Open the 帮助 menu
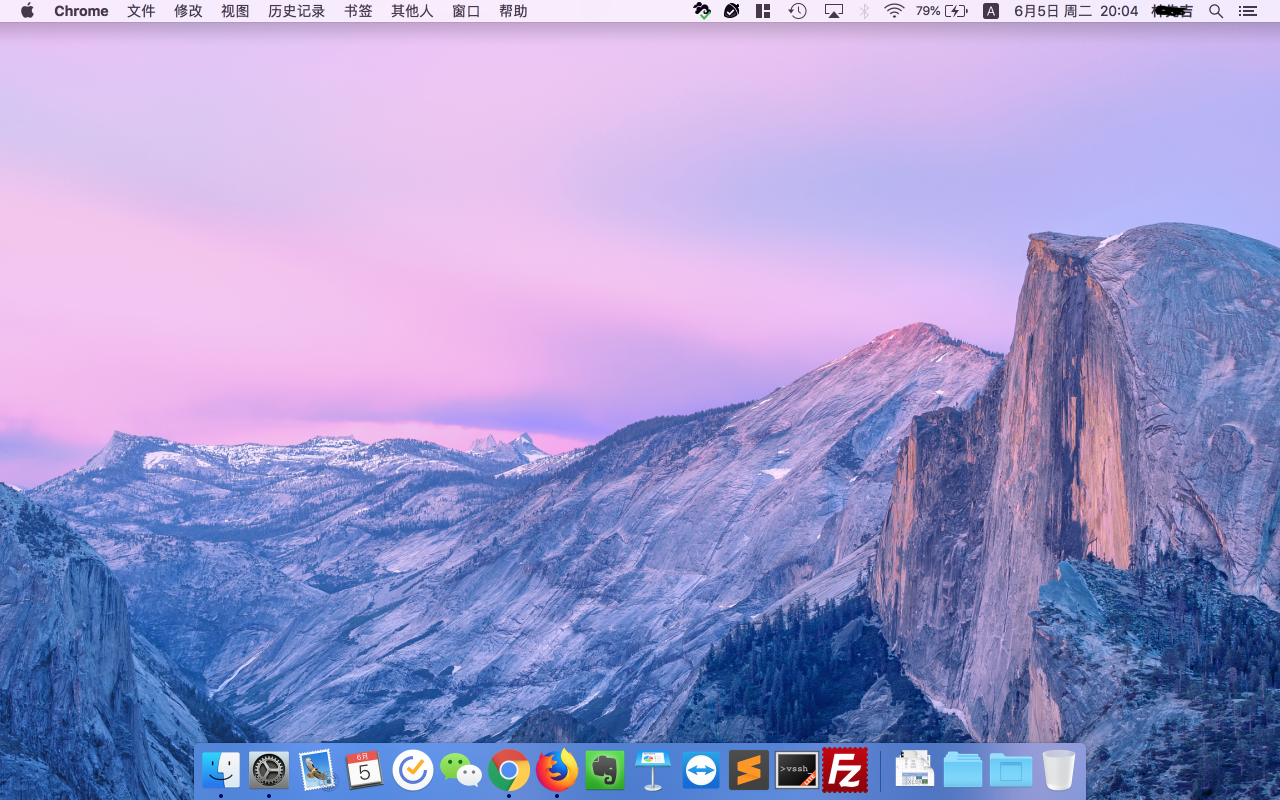 [513, 11]
